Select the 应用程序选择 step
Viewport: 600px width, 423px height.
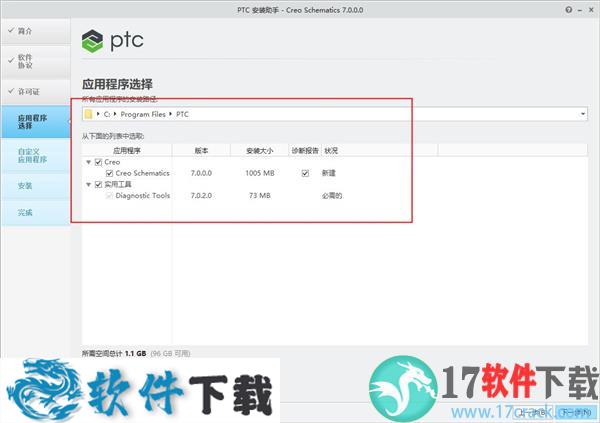pos(35,122)
